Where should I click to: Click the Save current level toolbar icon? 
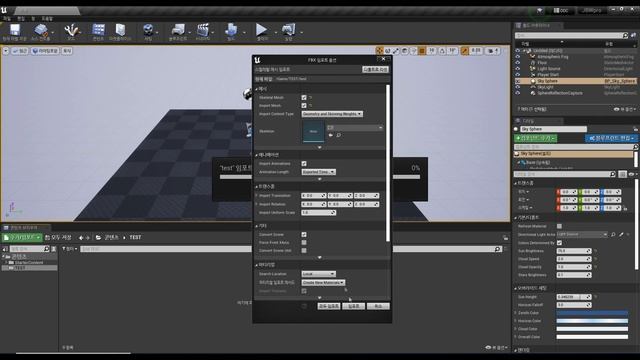pyautogui.click(x=15, y=30)
